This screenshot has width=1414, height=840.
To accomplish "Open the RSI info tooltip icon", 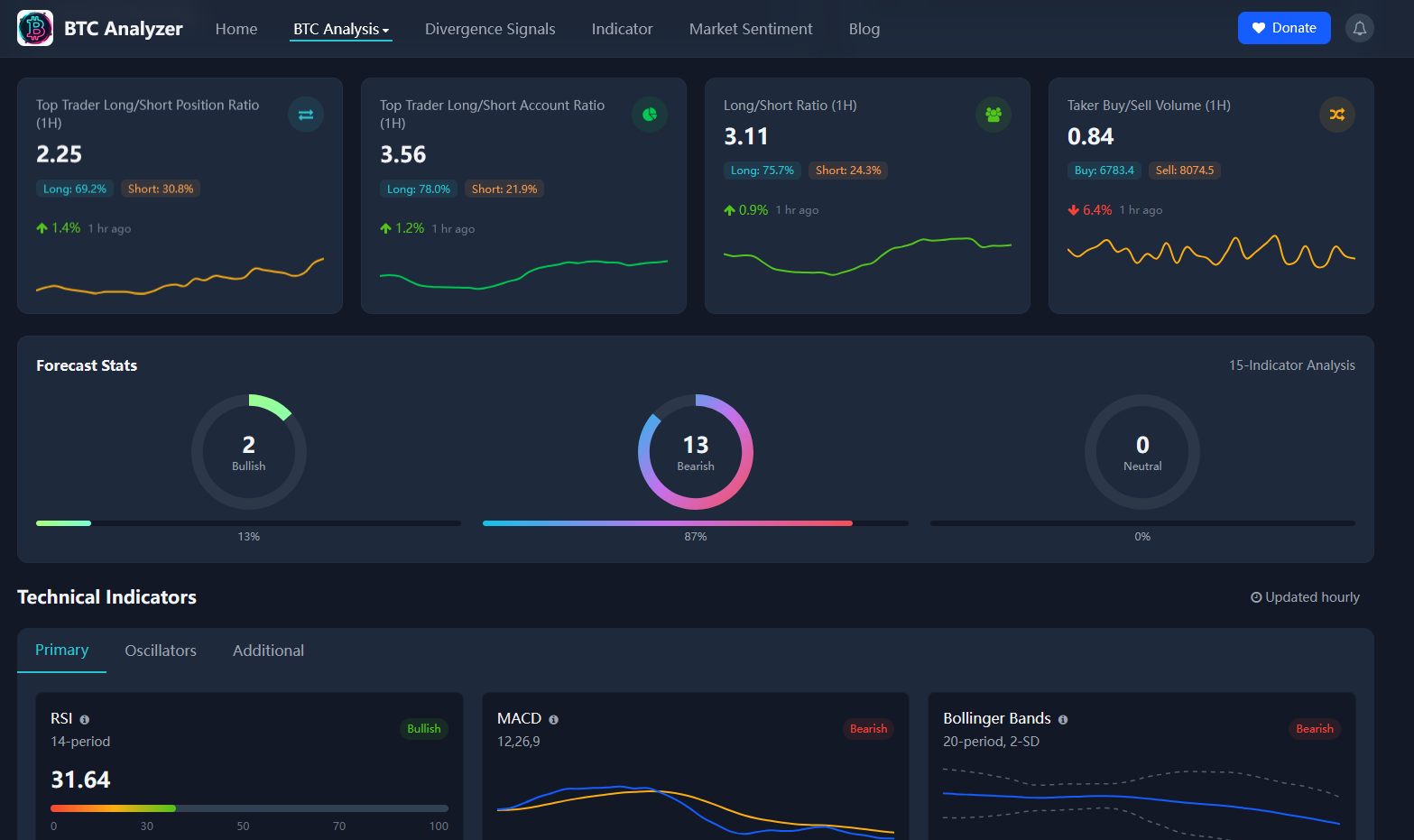I will [x=84, y=719].
